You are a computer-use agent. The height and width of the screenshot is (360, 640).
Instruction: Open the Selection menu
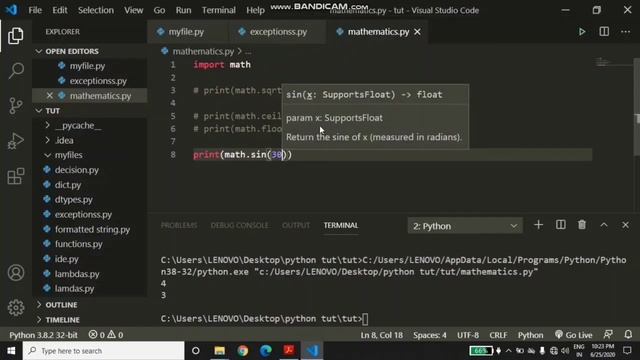pyautogui.click(x=96, y=10)
